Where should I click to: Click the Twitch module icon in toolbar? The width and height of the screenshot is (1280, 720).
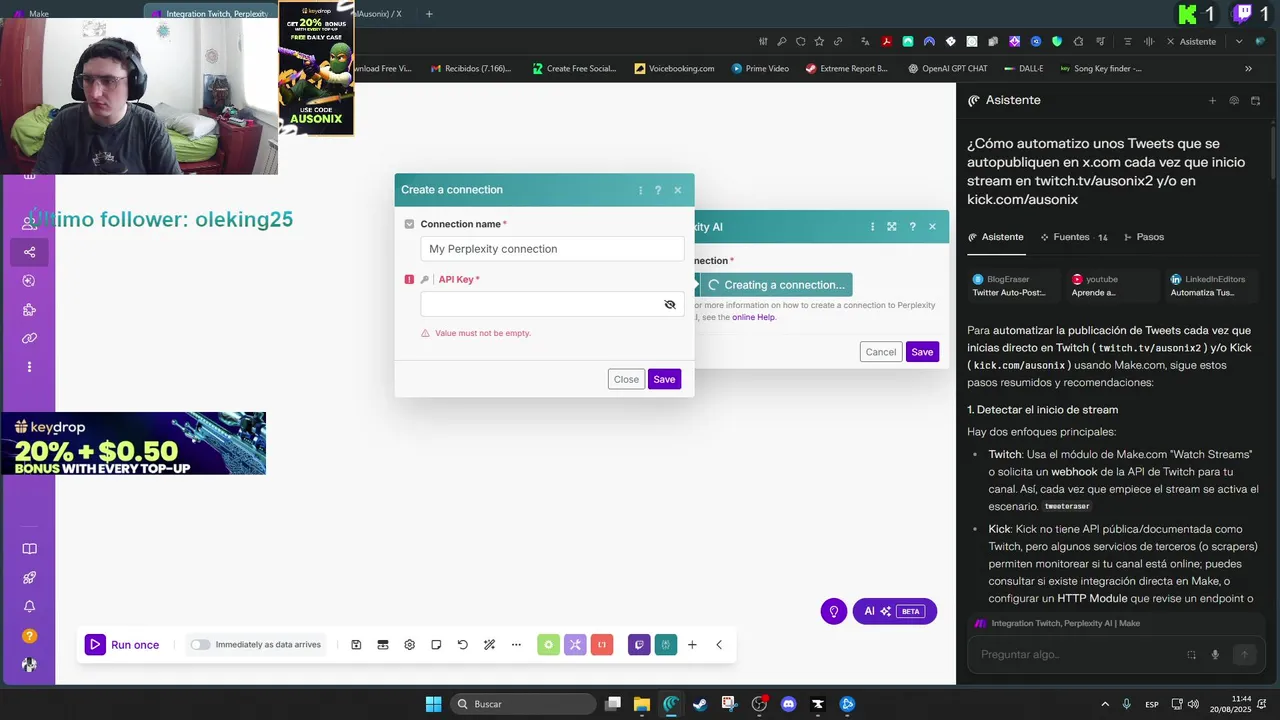click(639, 645)
